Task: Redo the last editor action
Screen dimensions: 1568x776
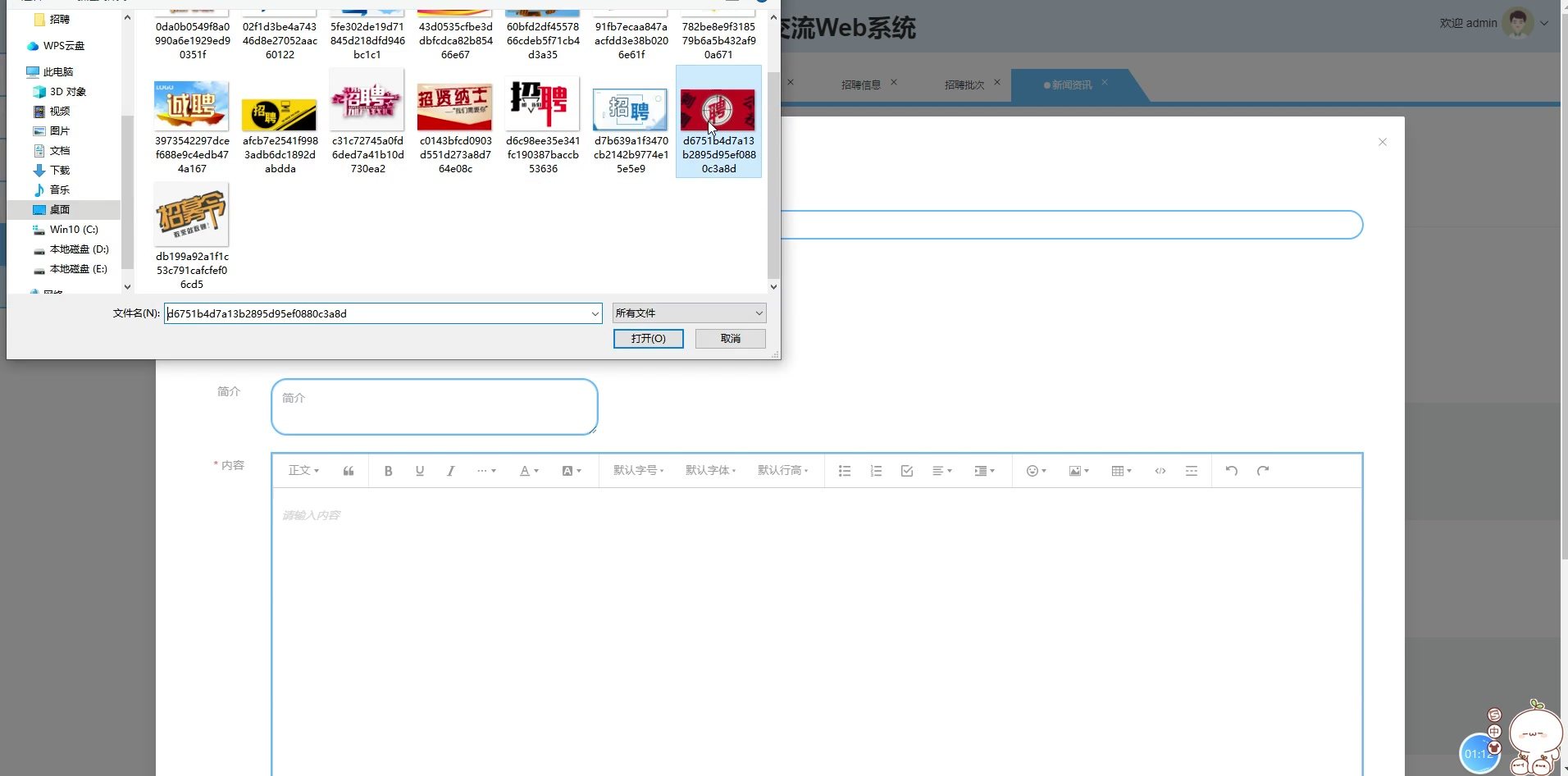Action: tap(1263, 471)
